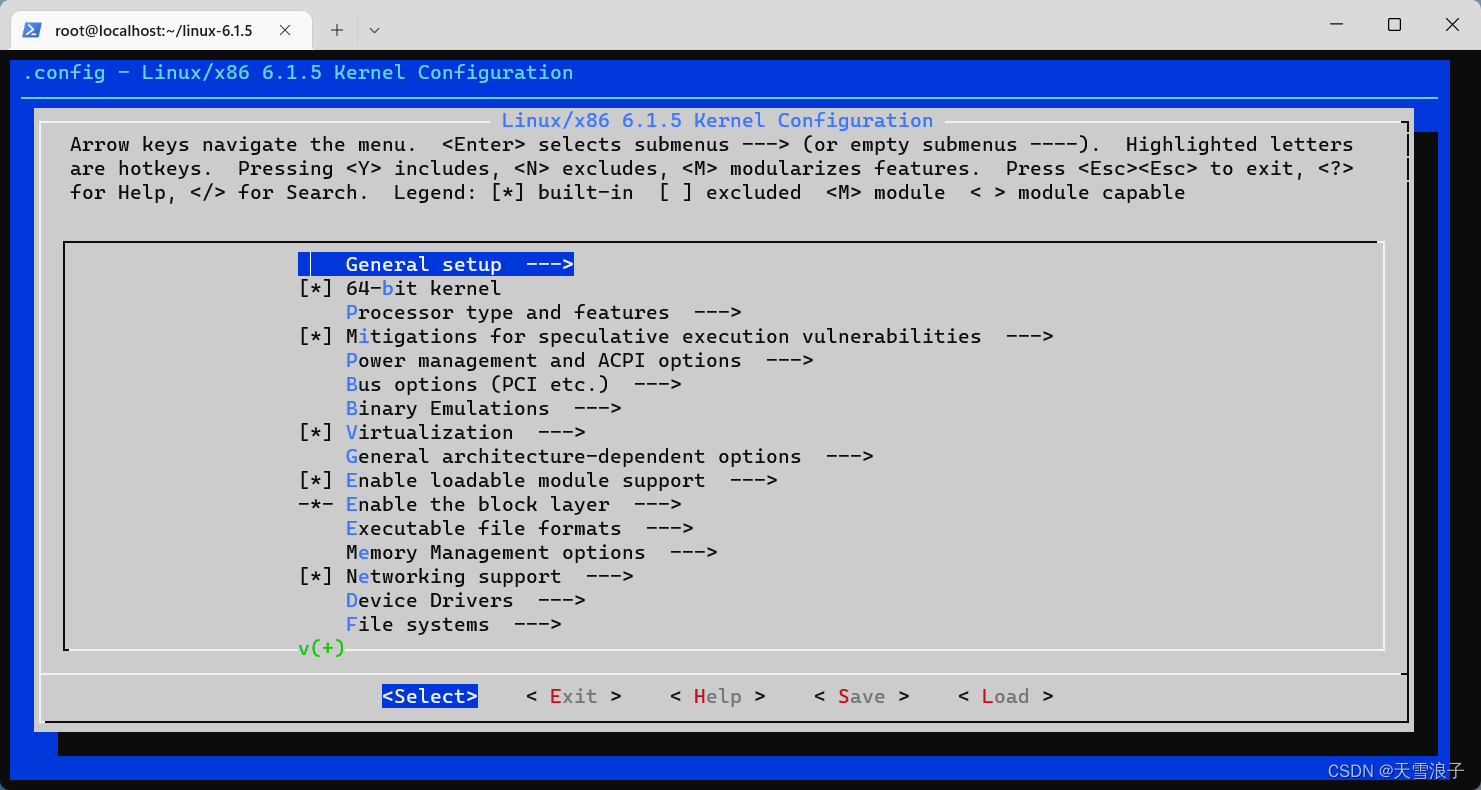Image resolution: width=1481 pixels, height=790 pixels.
Task: Click the "< > module capable" legend text
Action: pos(1077,192)
